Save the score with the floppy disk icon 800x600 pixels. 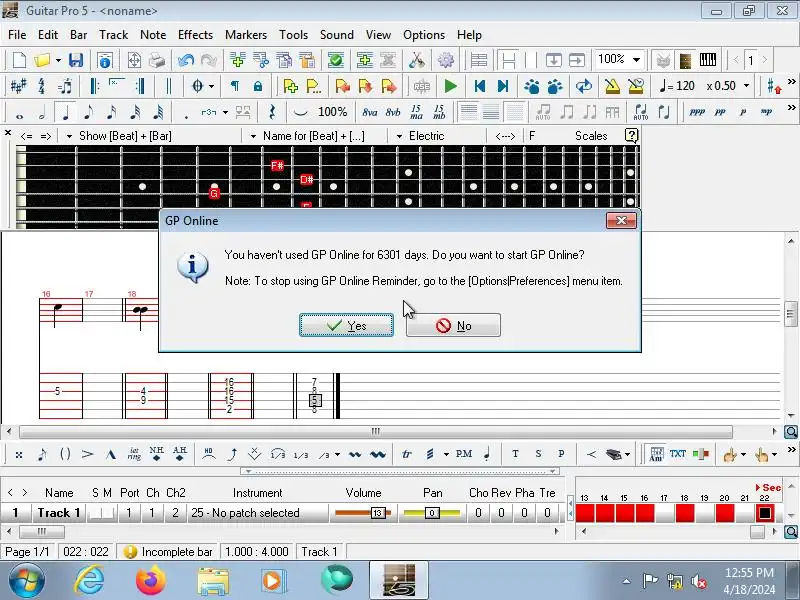click(x=76, y=60)
